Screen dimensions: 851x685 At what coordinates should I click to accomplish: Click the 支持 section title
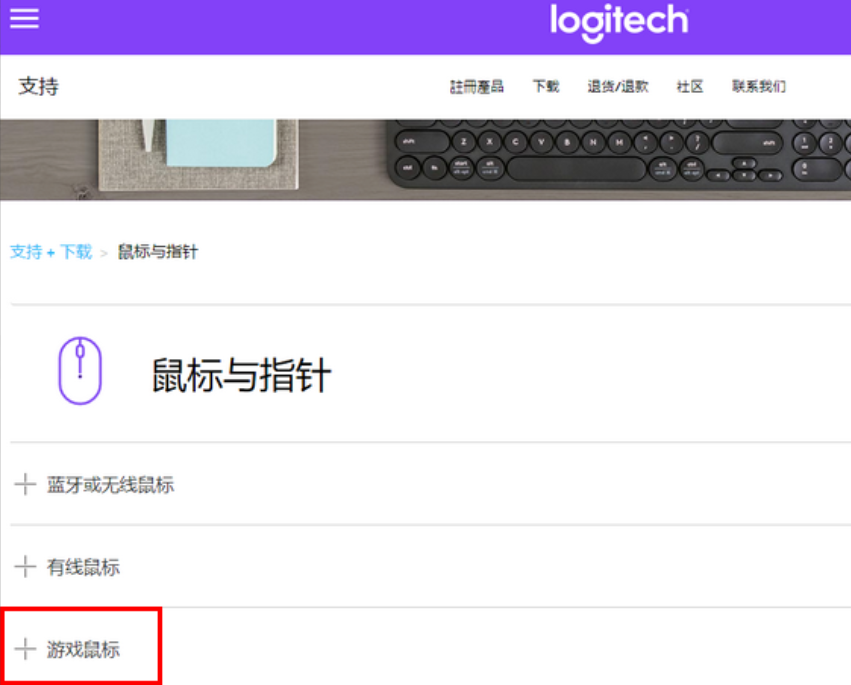(x=38, y=86)
